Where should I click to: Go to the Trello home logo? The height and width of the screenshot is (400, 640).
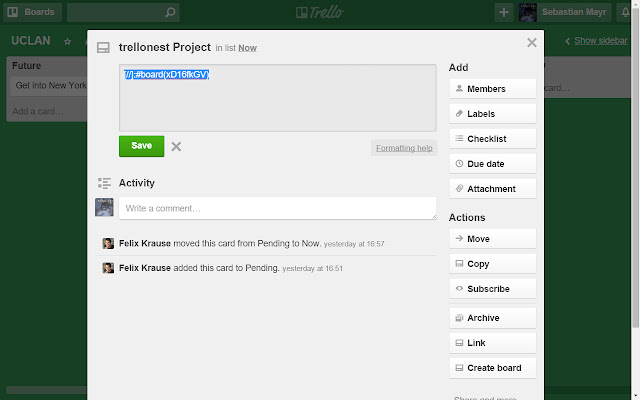tap(320, 12)
